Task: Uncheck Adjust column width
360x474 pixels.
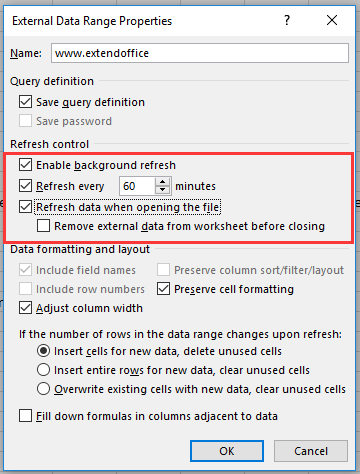Action: click(x=26, y=308)
